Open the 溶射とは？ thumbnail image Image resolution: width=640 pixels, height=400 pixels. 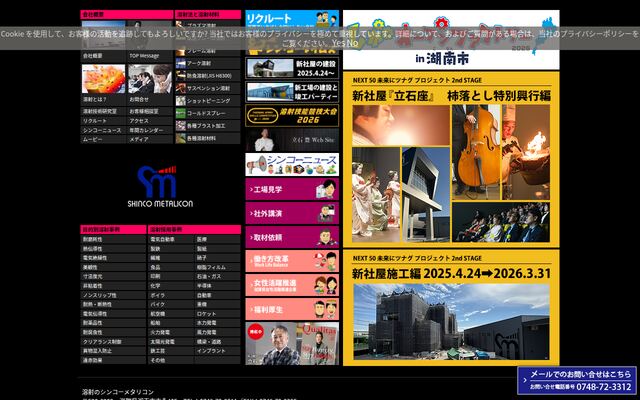pyautogui.click(x=103, y=79)
